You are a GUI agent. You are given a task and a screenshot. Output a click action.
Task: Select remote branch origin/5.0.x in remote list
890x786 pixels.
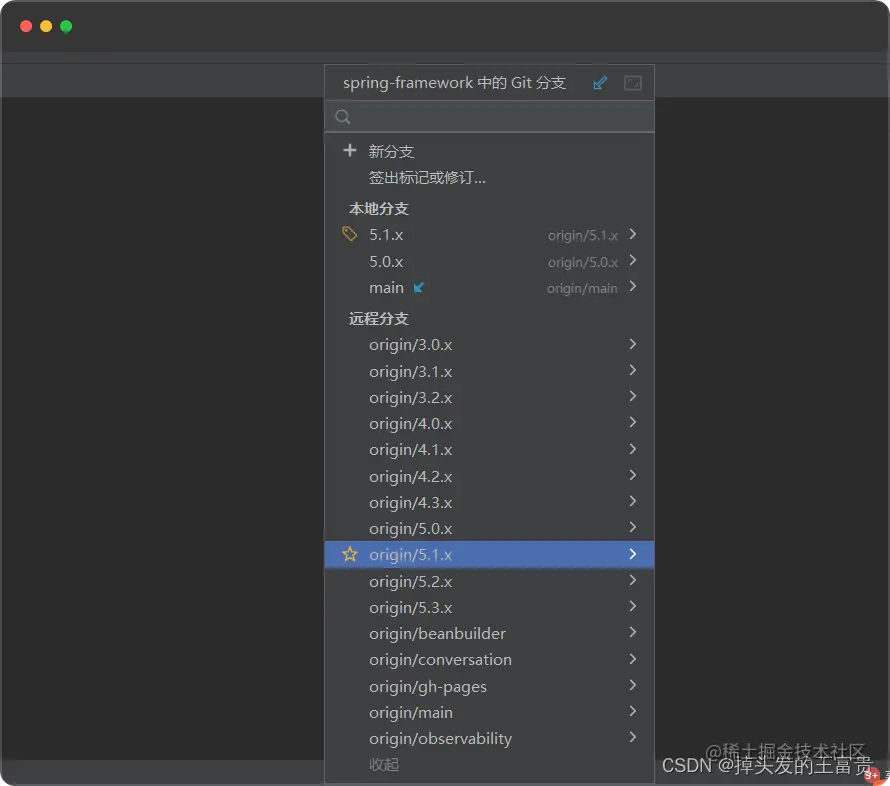pyautogui.click(x=410, y=529)
